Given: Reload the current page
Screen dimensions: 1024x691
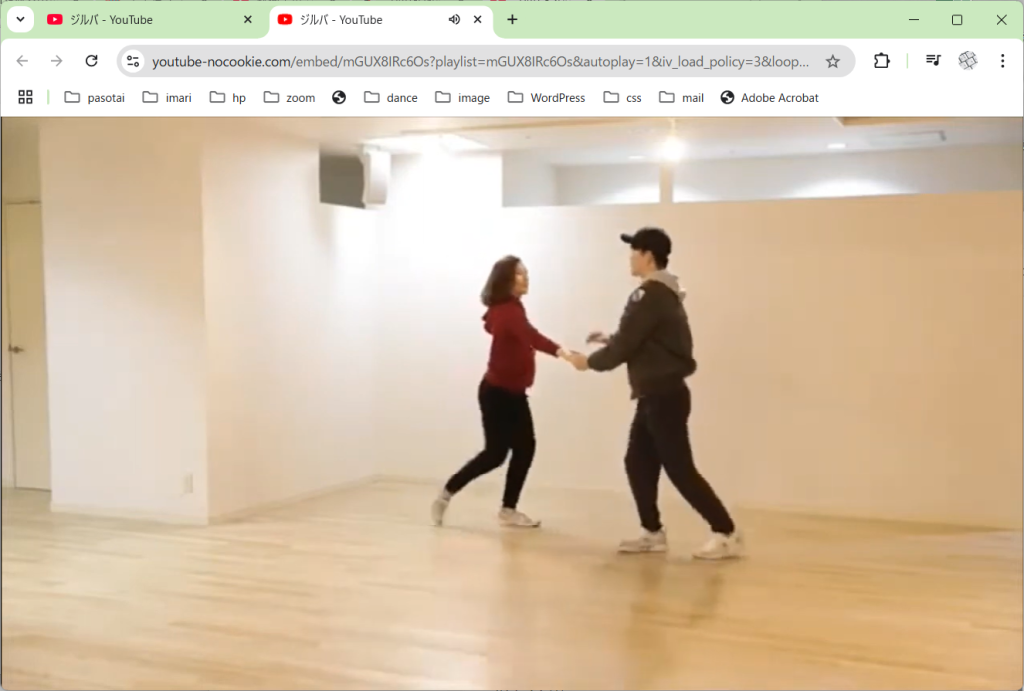Looking at the screenshot, I should [91, 61].
